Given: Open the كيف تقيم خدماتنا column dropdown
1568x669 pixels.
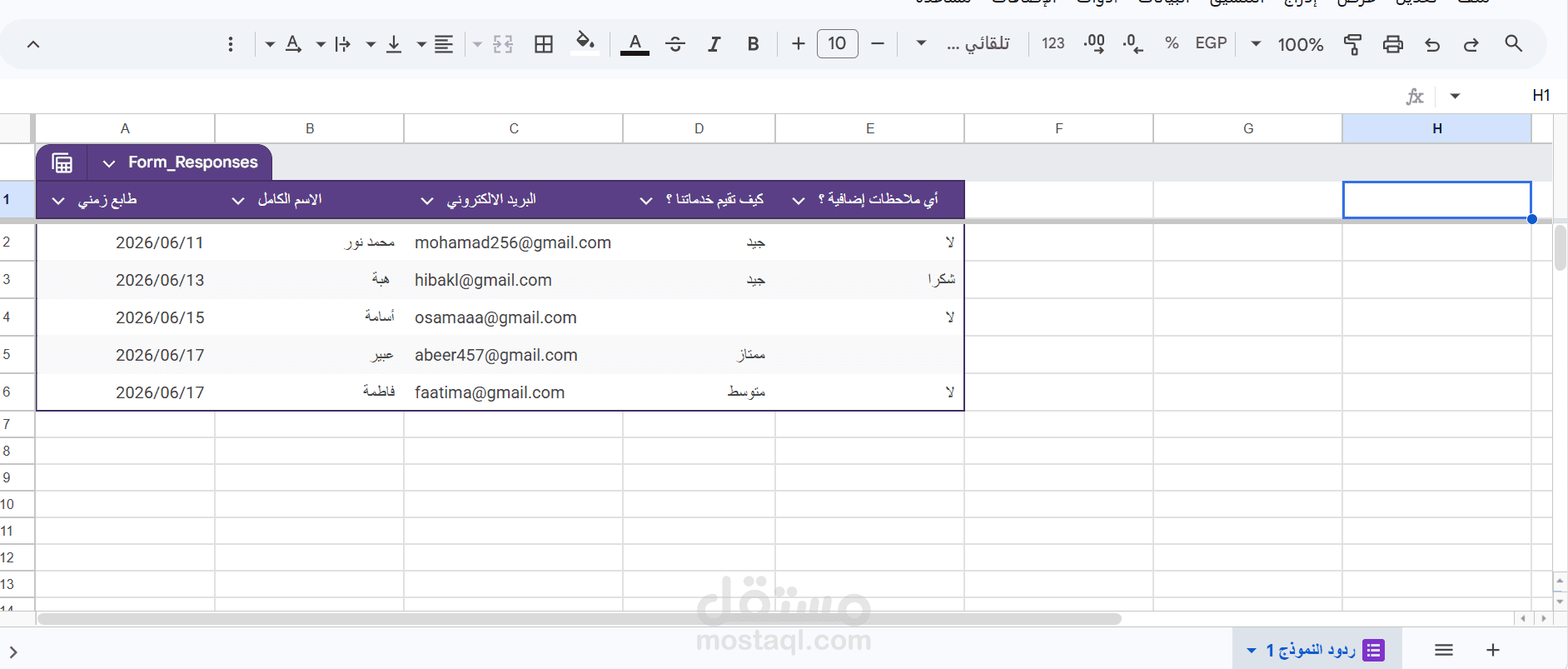Looking at the screenshot, I should [646, 201].
